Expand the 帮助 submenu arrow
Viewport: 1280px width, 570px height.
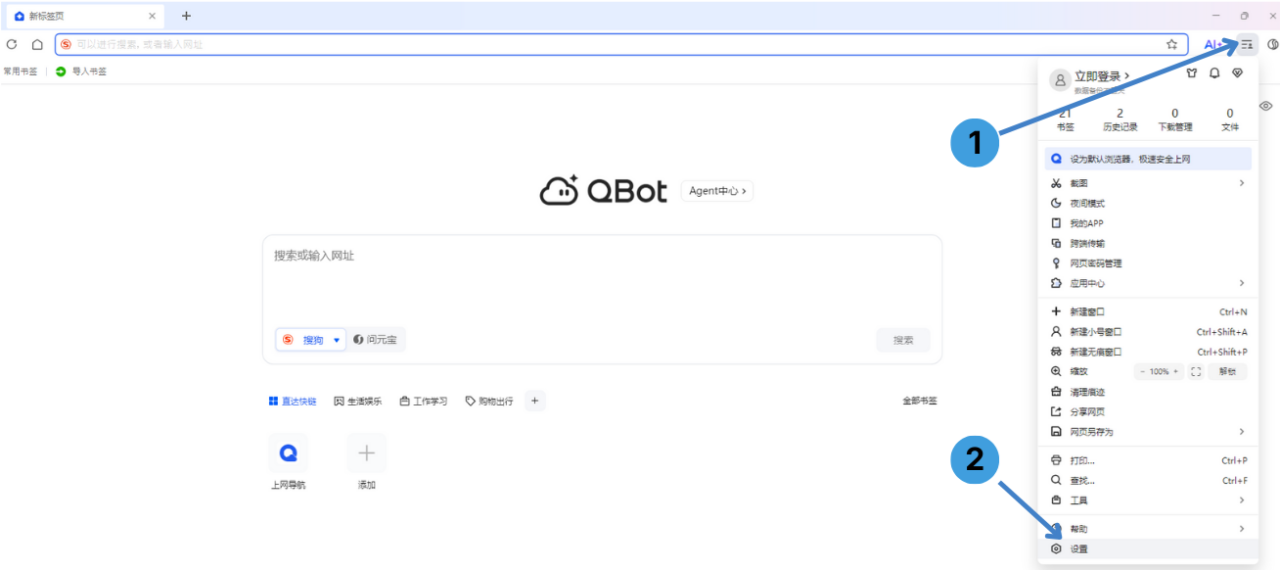point(1242,528)
